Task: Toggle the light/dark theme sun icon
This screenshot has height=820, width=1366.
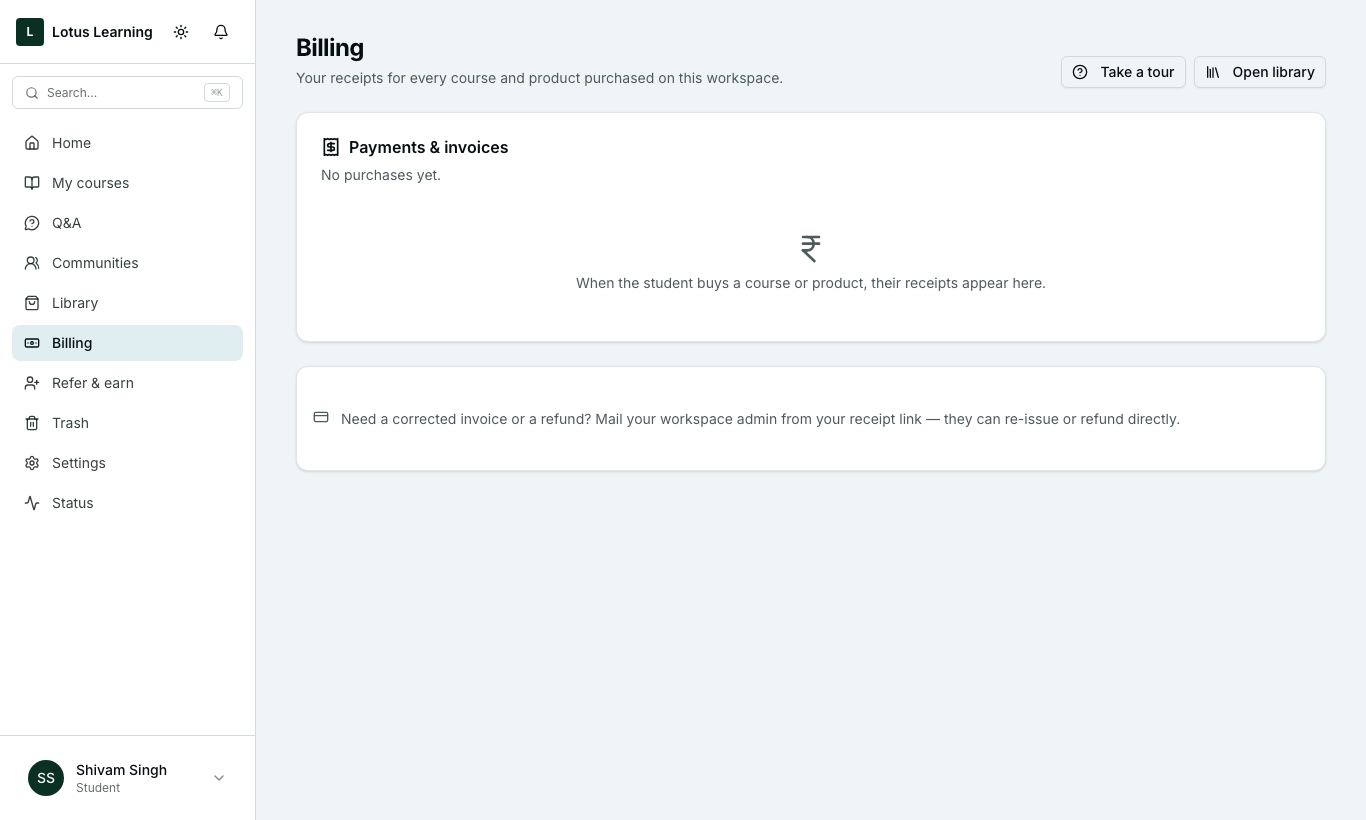Action: click(181, 32)
